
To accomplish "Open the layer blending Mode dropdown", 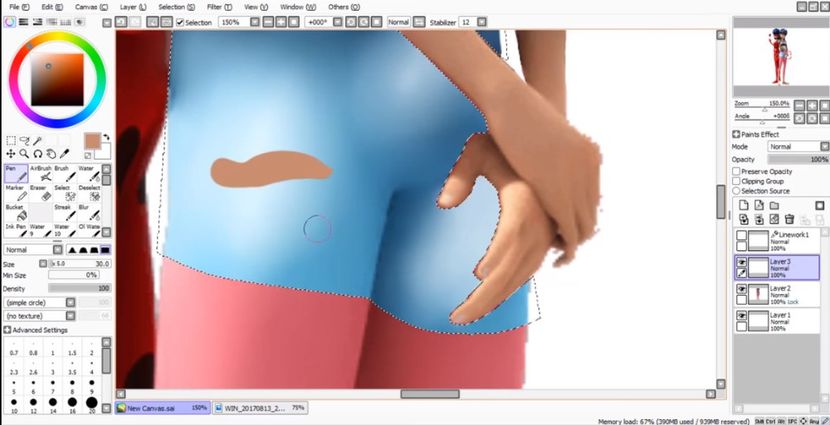I will 796,146.
